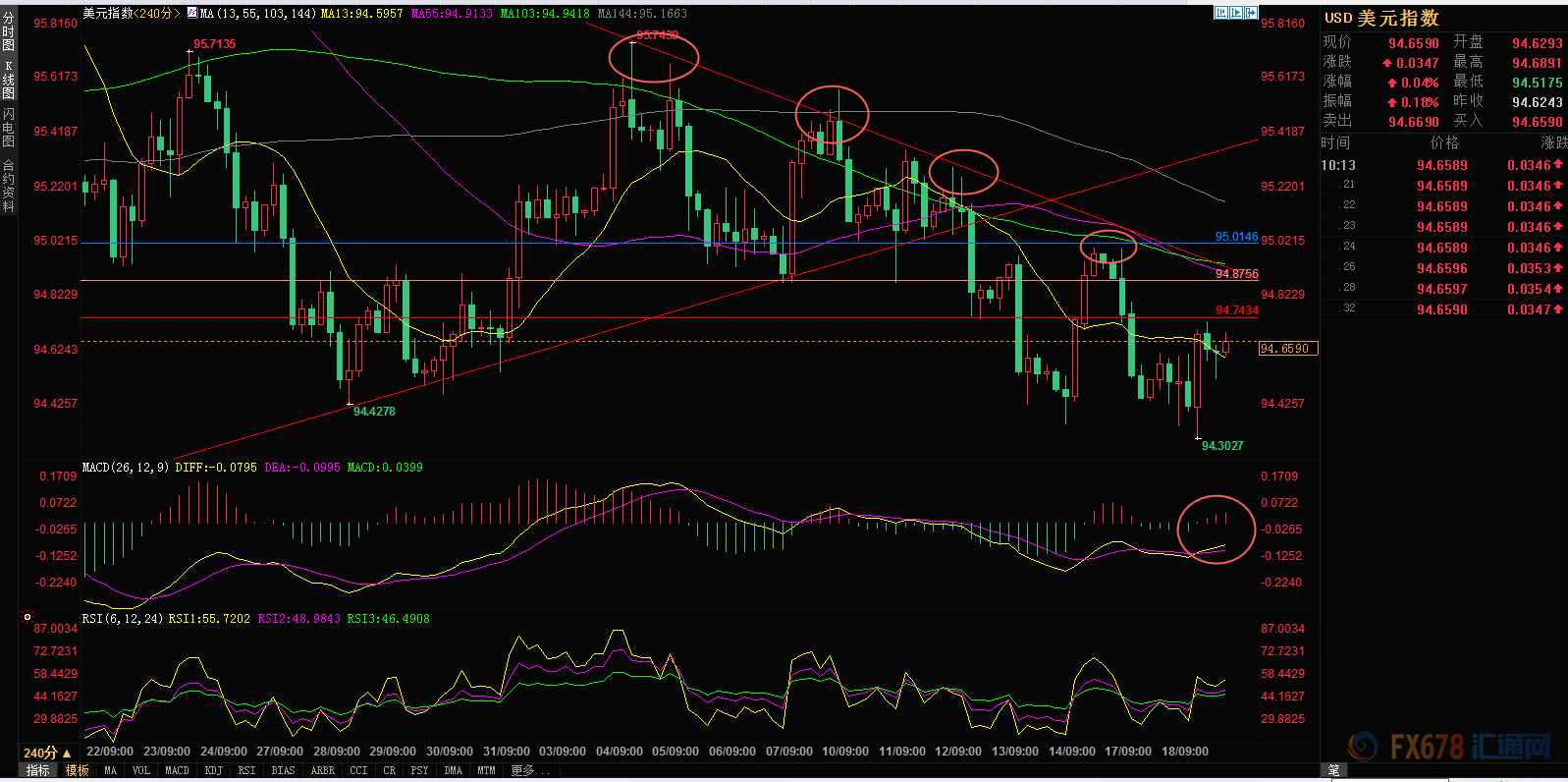Select the 10:13 tick row
The height and width of the screenshot is (782, 1568).
(x=1443, y=165)
